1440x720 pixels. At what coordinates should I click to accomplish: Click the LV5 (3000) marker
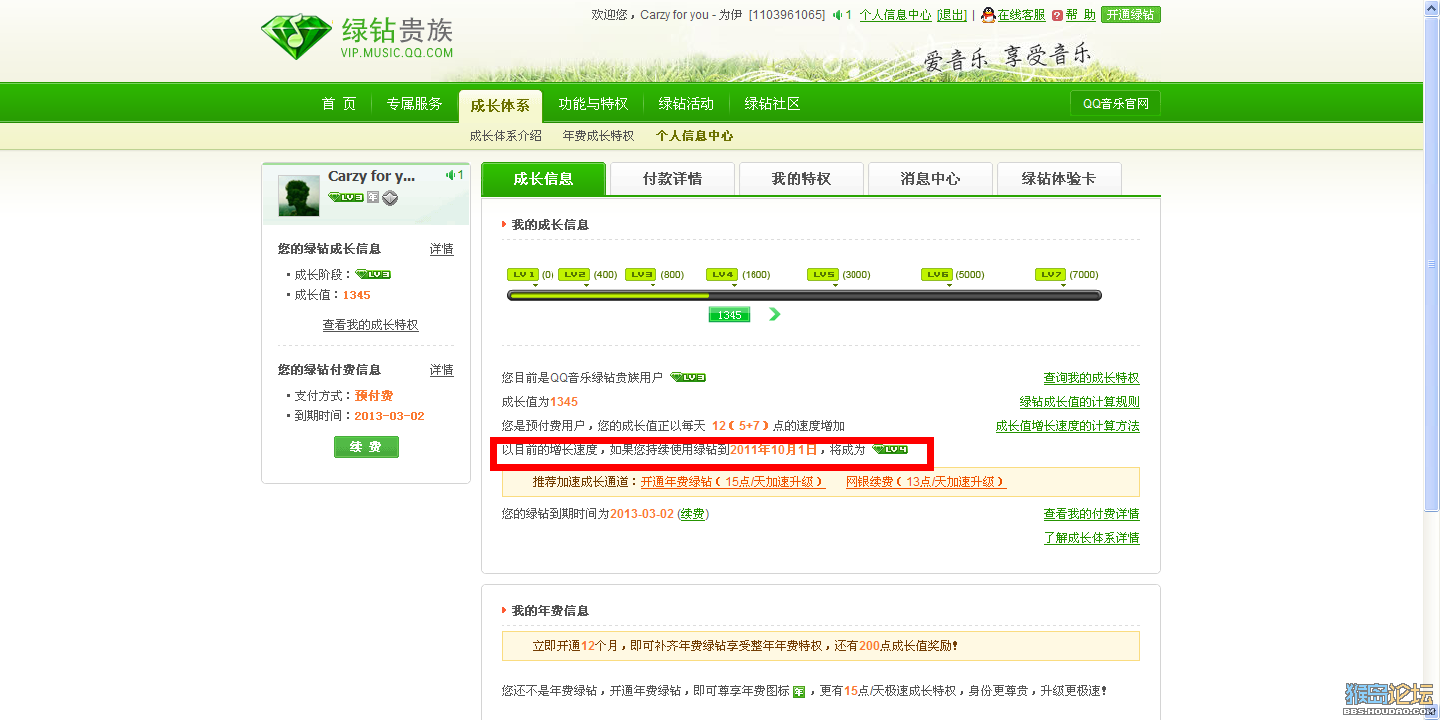(x=823, y=274)
